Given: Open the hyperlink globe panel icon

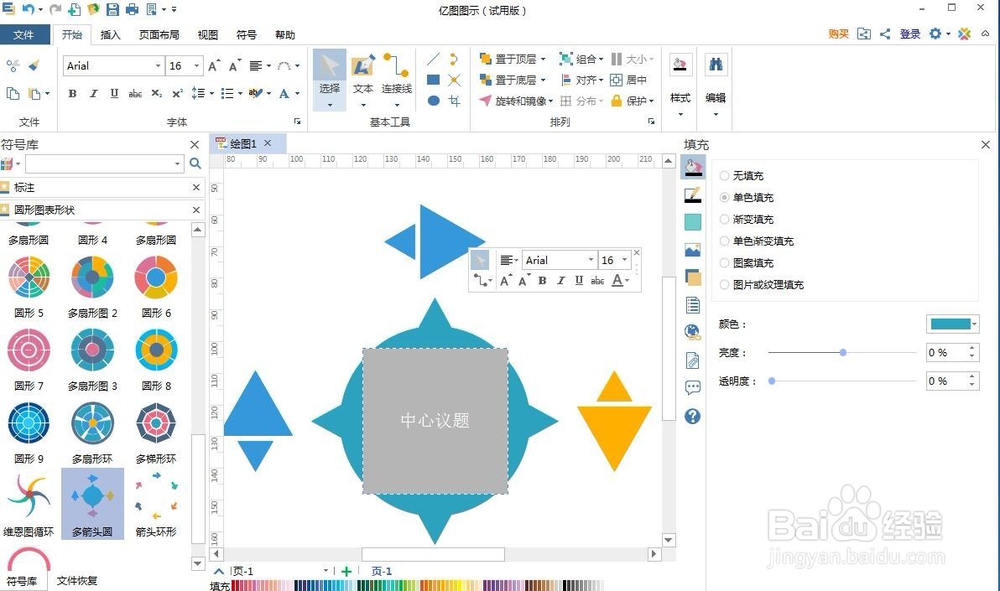Looking at the screenshot, I should (693, 332).
